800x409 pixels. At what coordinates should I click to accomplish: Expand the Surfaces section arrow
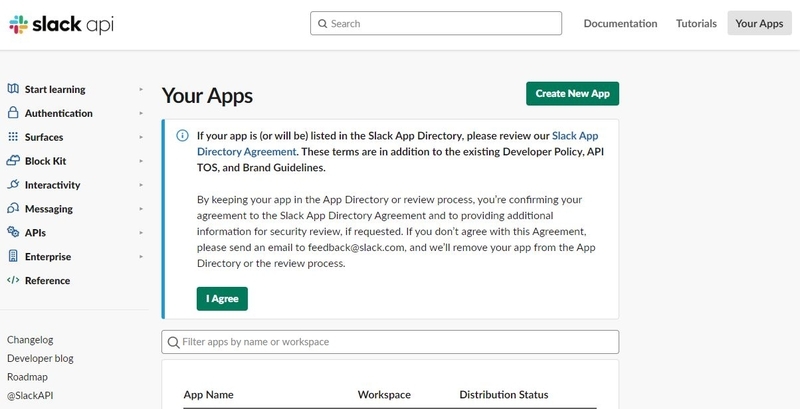tap(141, 137)
